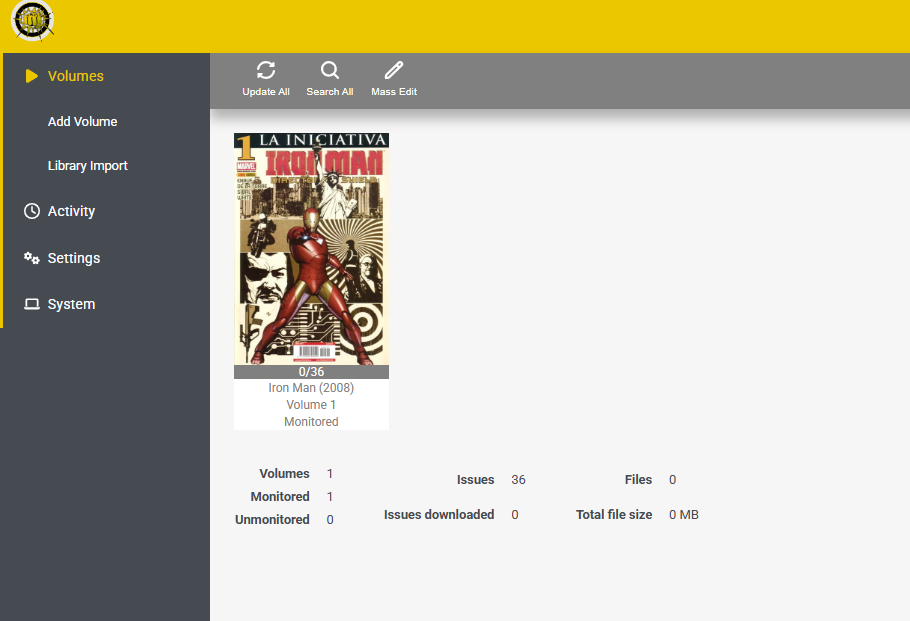Viewport: 910px width, 621px height.
Task: Open the Iron Man comic cover thumbnail
Action: [311, 249]
